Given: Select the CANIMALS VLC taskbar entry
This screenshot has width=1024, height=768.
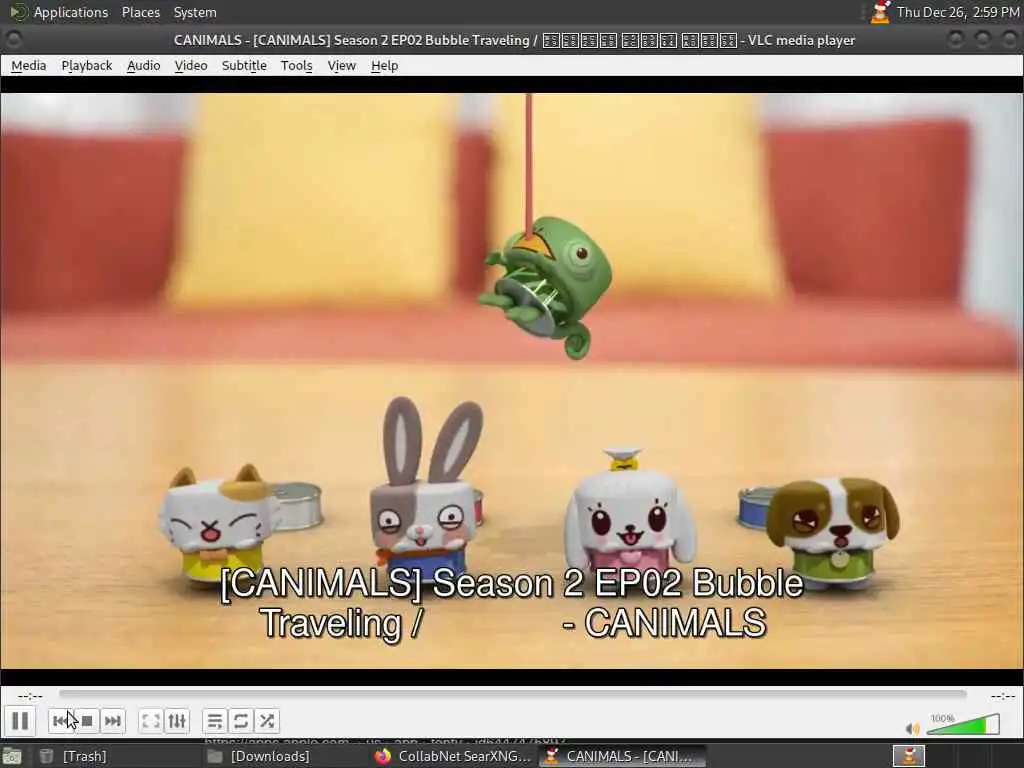Looking at the screenshot, I should (620, 756).
